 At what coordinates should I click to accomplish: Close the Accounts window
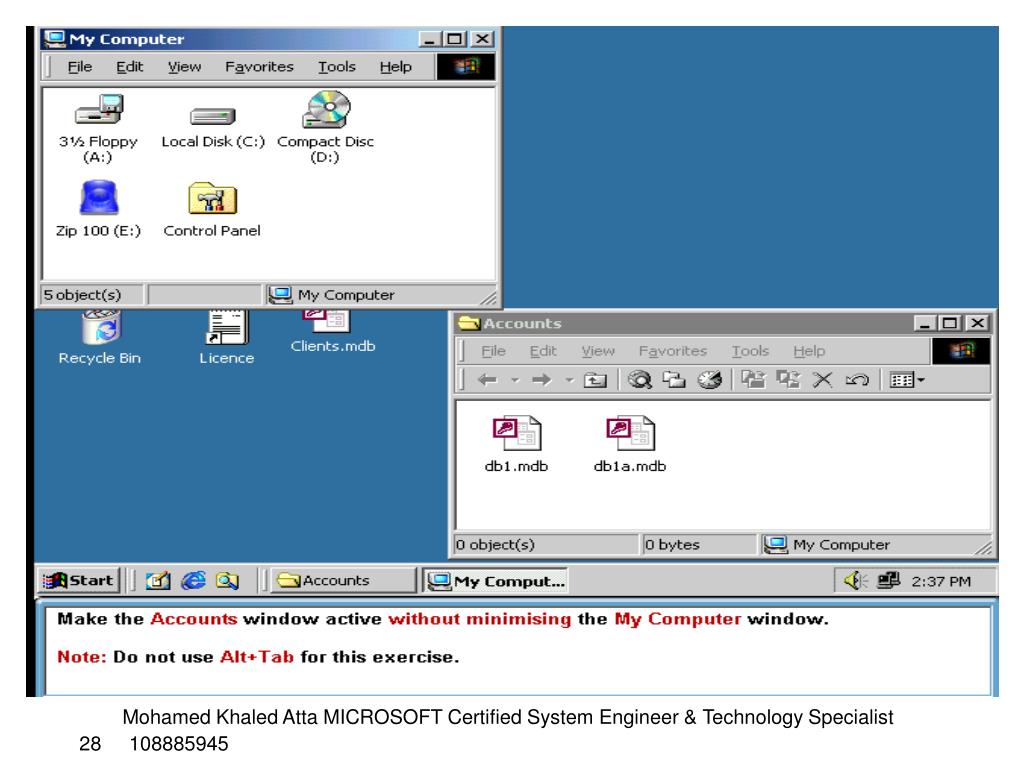(978, 323)
